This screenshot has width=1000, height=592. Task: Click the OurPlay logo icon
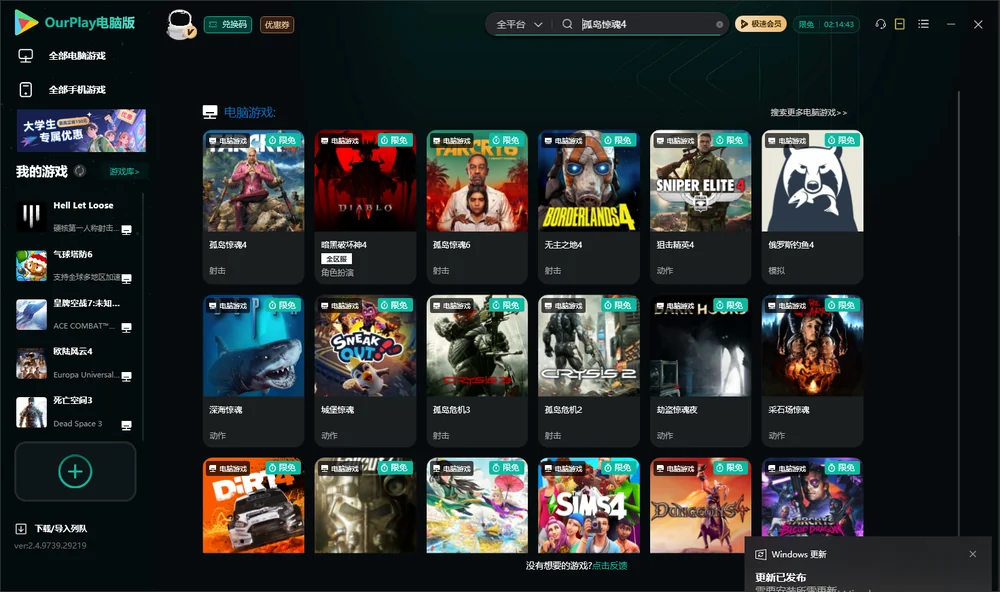[26, 22]
